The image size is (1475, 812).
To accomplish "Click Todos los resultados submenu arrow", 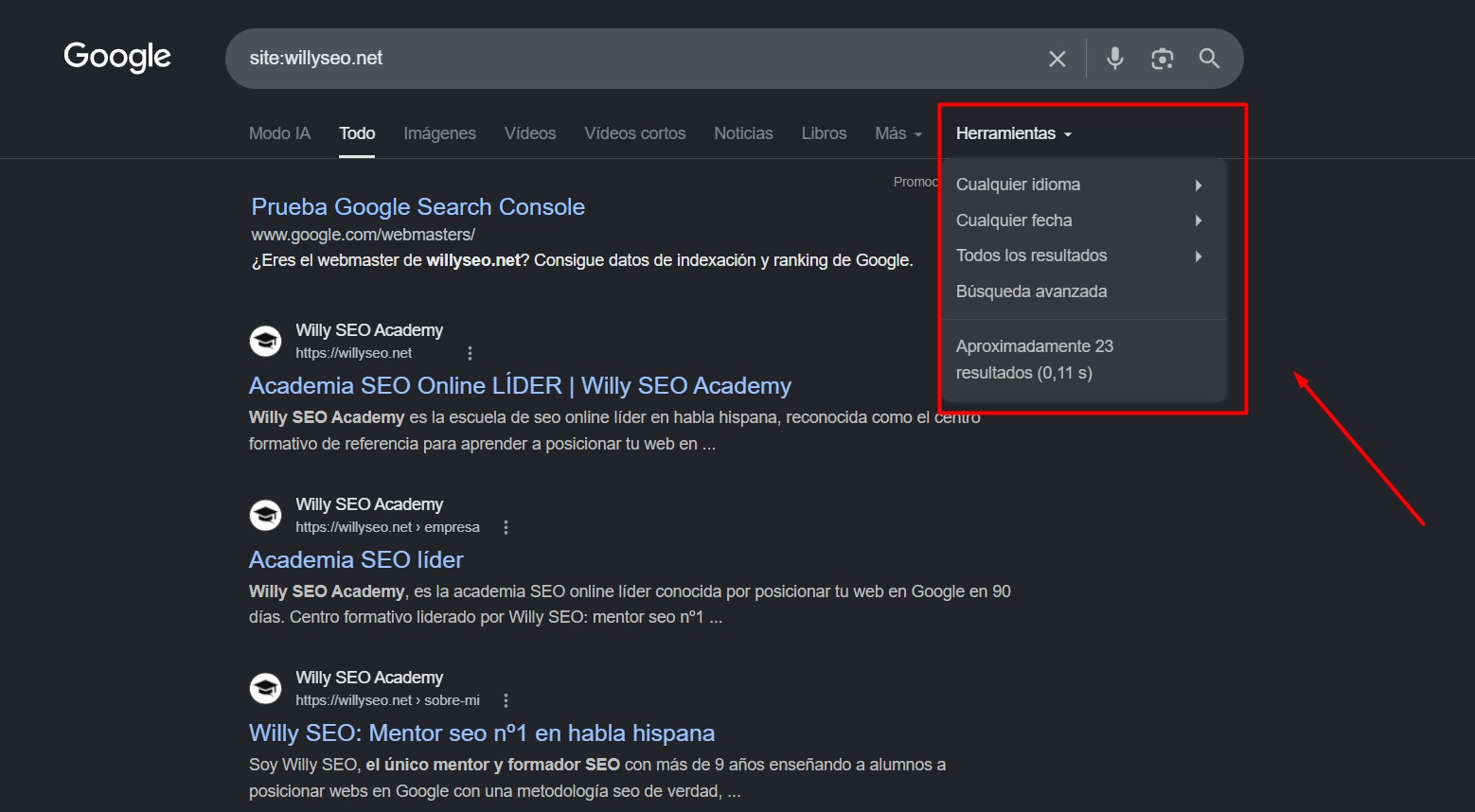I will (x=1199, y=256).
